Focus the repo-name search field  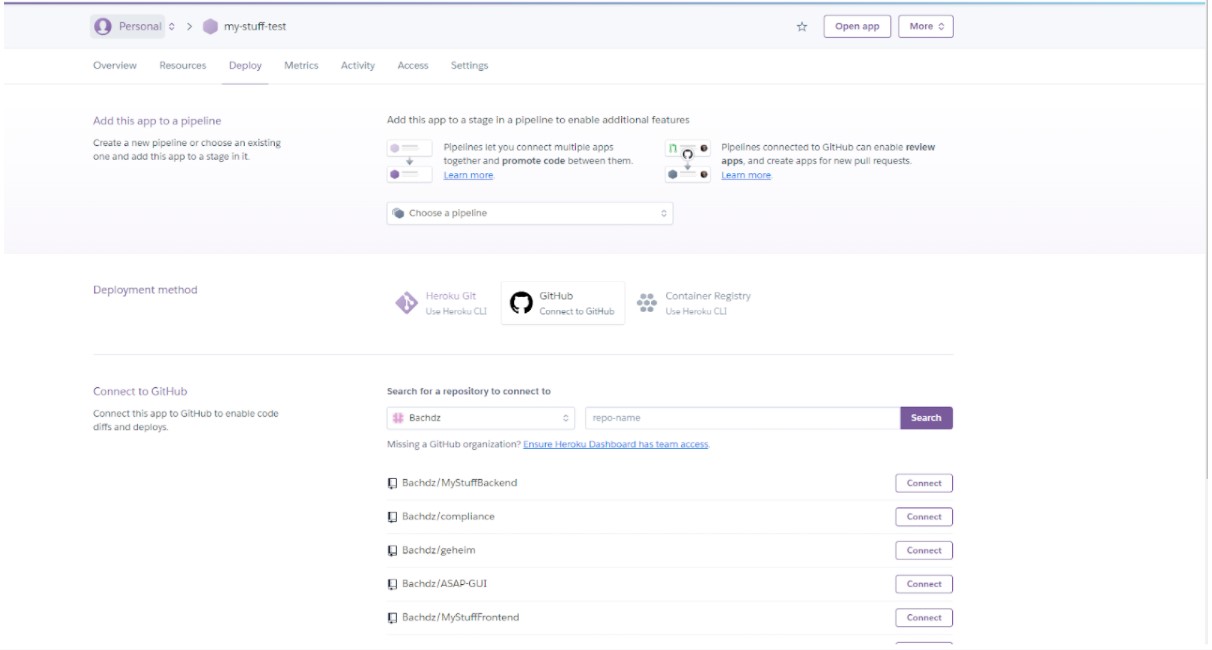[742, 418]
